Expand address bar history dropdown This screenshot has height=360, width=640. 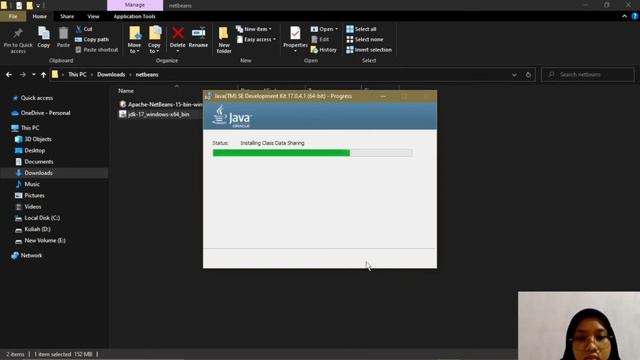514,75
